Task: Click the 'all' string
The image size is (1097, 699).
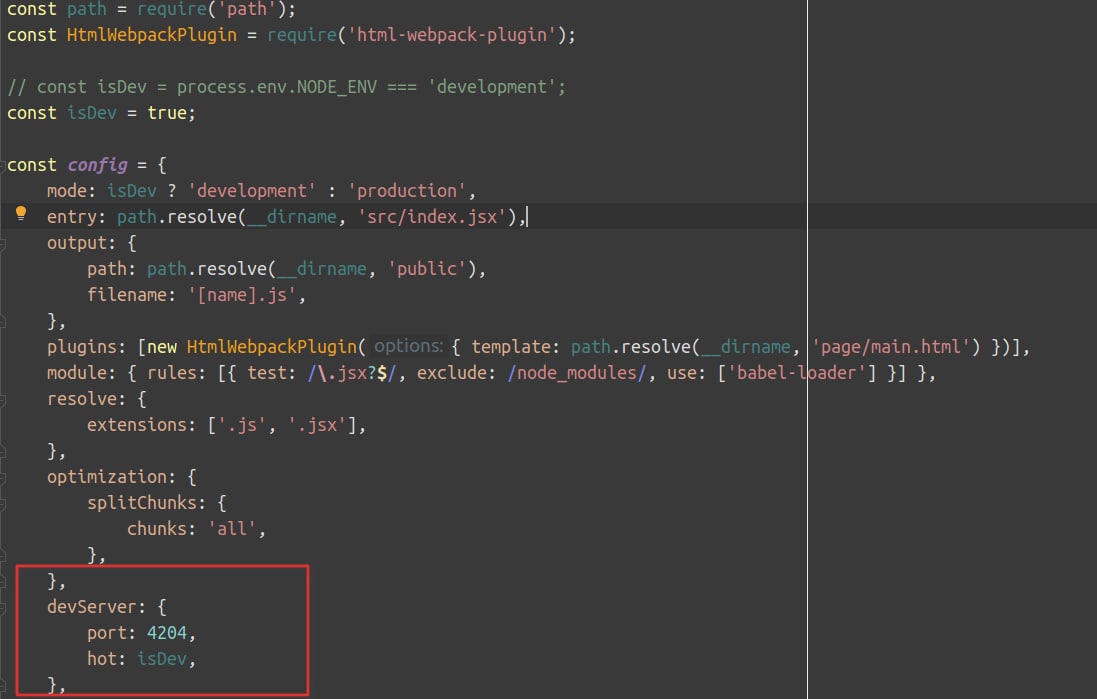Action: 232,529
